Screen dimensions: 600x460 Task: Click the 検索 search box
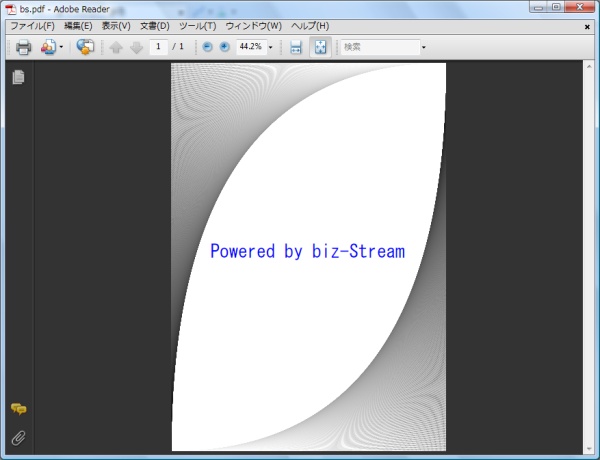[x=380, y=47]
